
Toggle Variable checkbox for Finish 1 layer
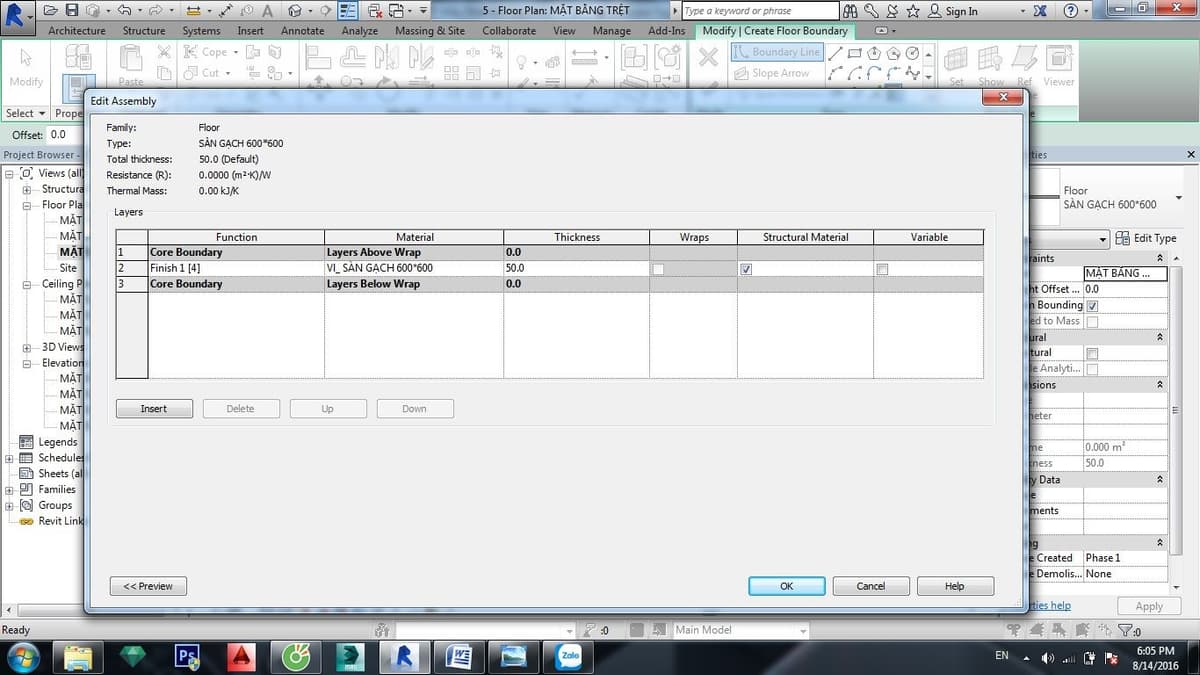click(881, 269)
